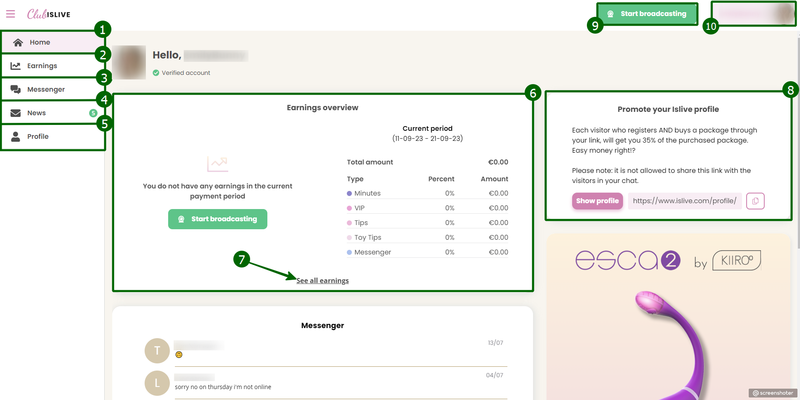800x400 pixels.
Task: Follow the See all earnings link
Action: (322, 281)
